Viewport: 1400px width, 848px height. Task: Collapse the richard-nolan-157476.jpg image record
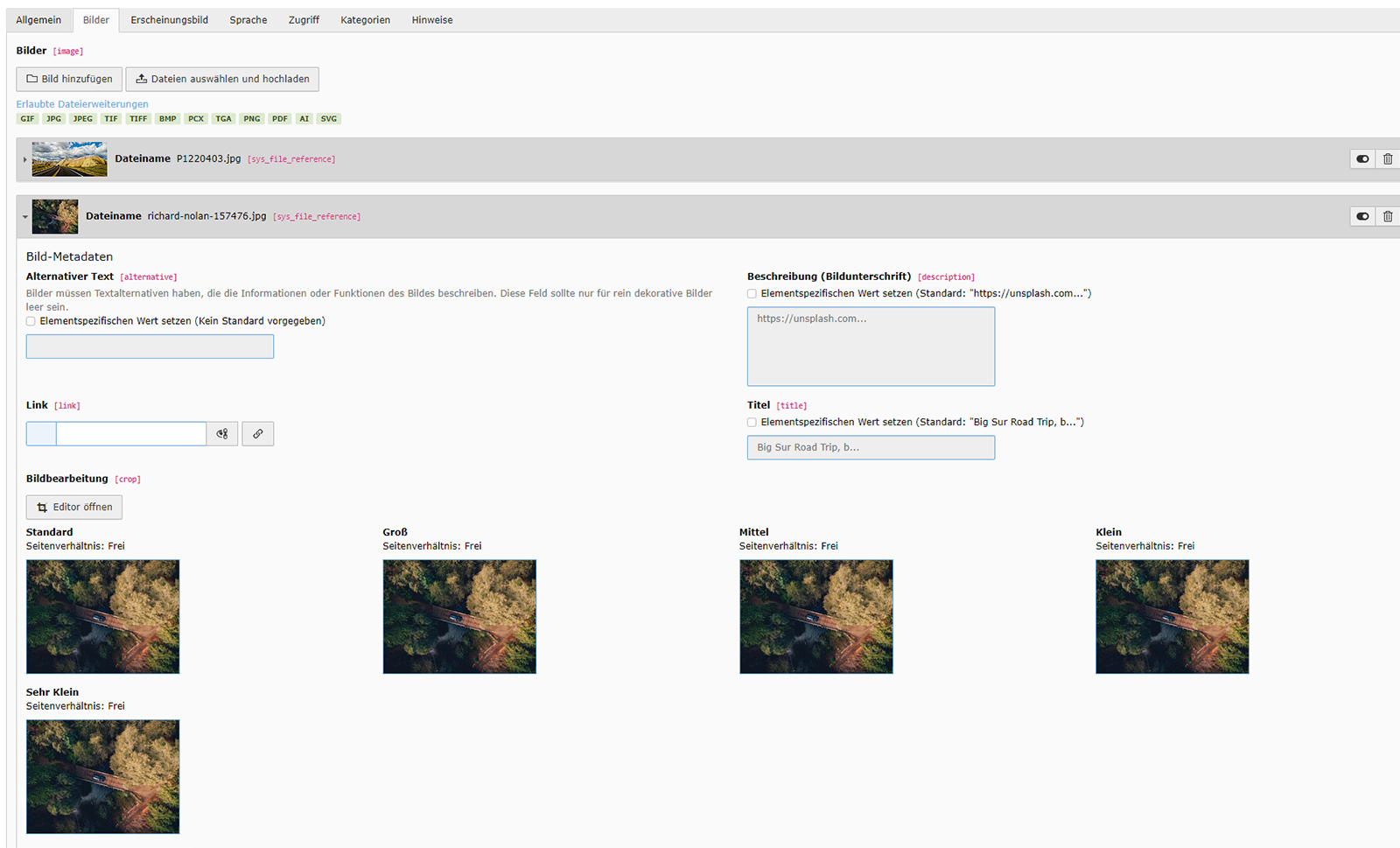tap(24, 216)
